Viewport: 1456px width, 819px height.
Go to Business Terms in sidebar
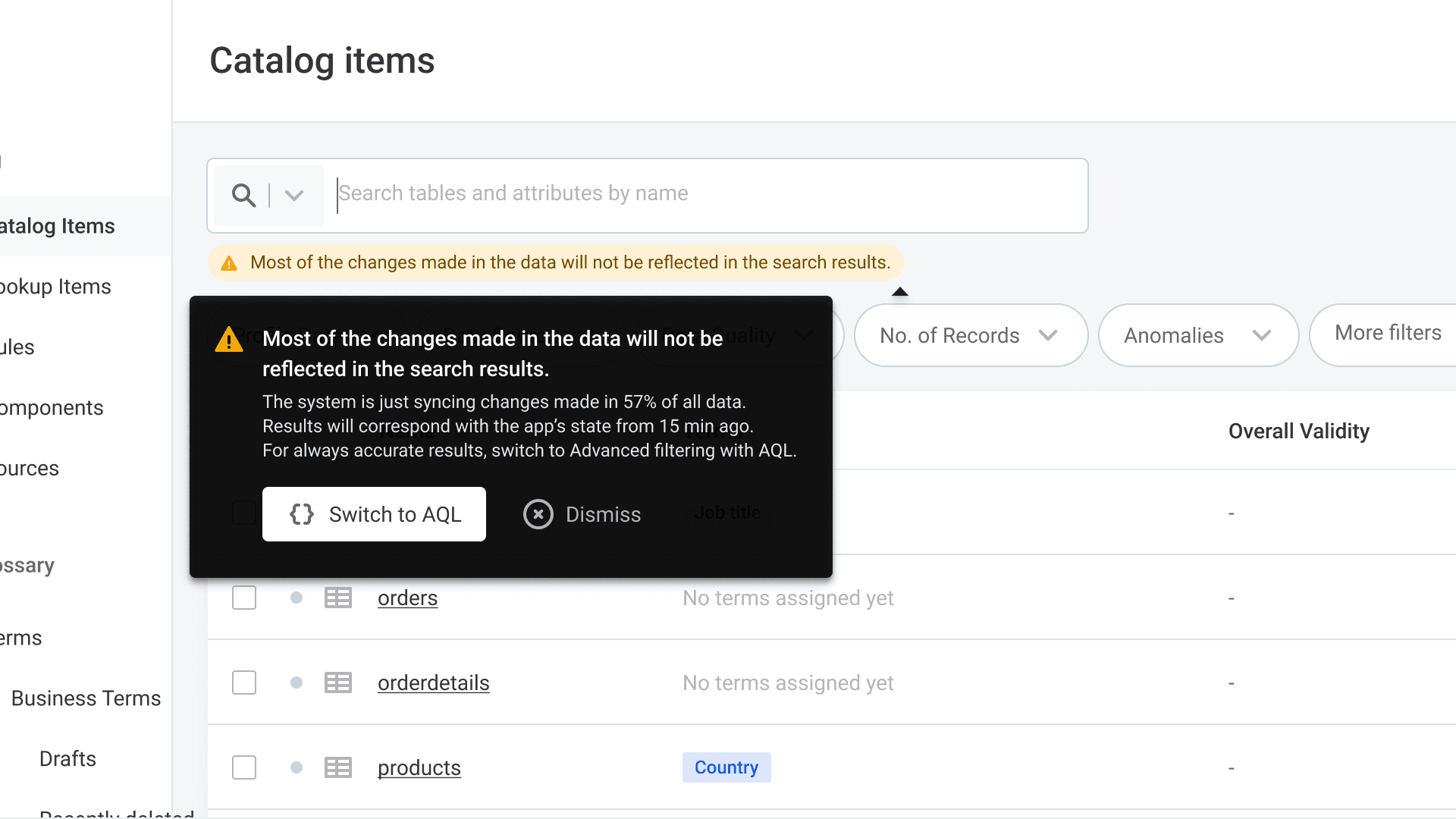[x=86, y=698]
